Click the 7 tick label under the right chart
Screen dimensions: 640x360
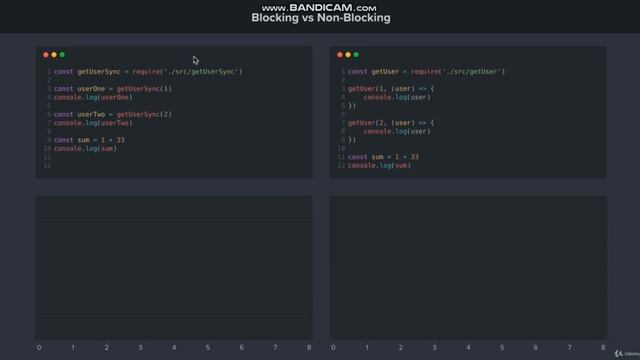pos(569,348)
